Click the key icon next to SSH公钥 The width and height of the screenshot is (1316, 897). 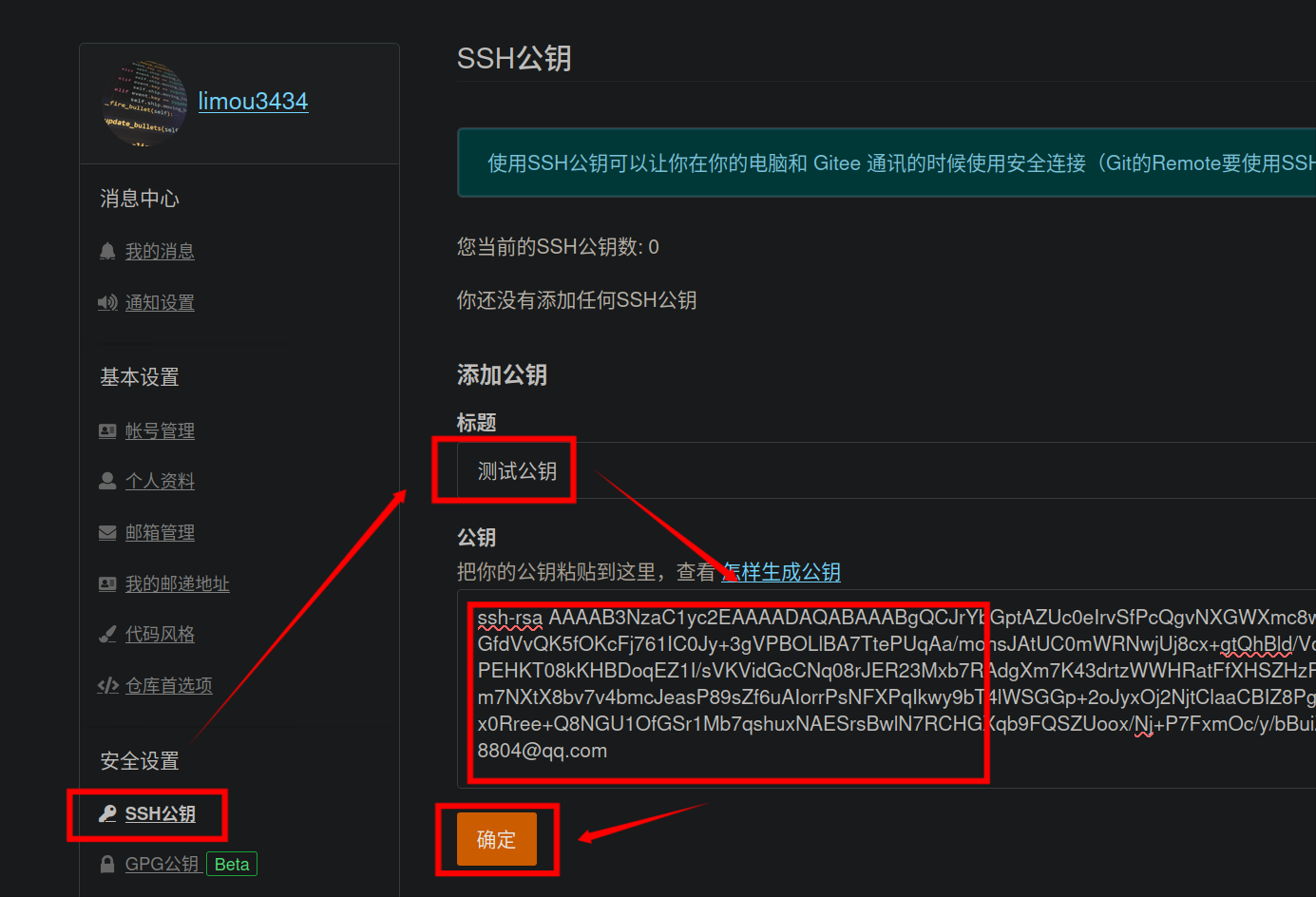pos(107,814)
